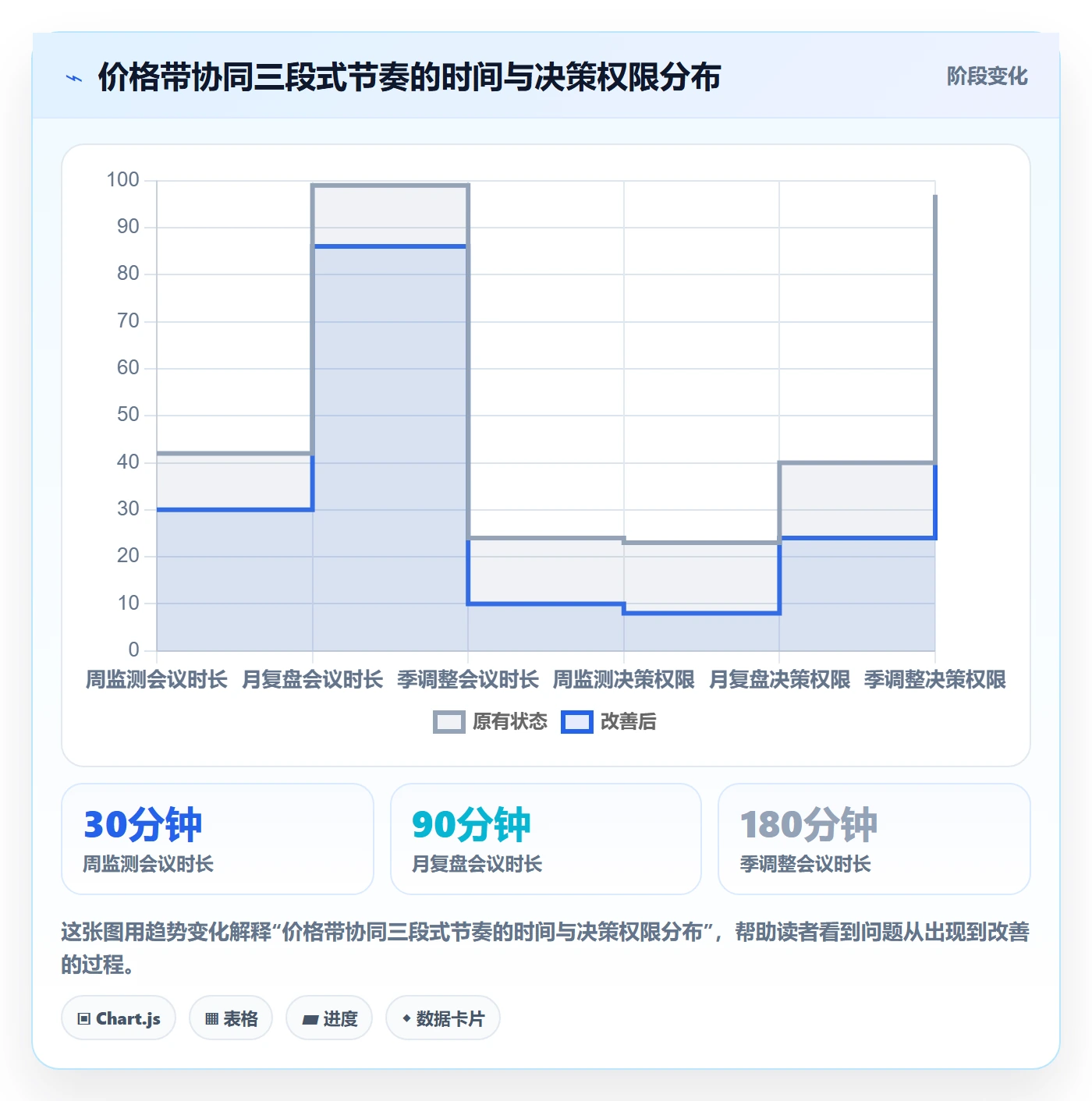Image resolution: width=1092 pixels, height=1101 pixels.
Task: Click the 月复盘决策权限 axis label
Action: (x=780, y=680)
